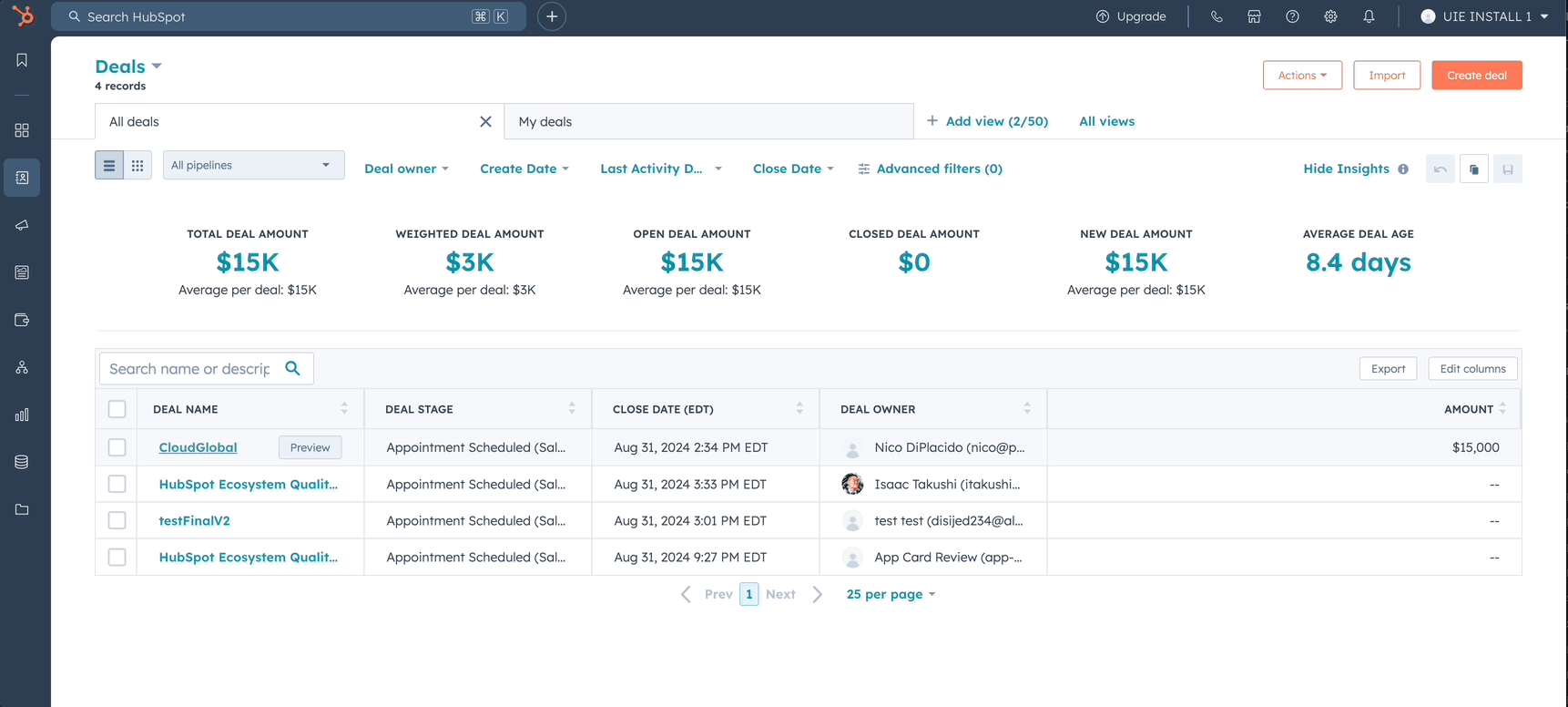This screenshot has width=1568, height=707.
Task: Click the clone view copy icon
Action: [1474, 169]
